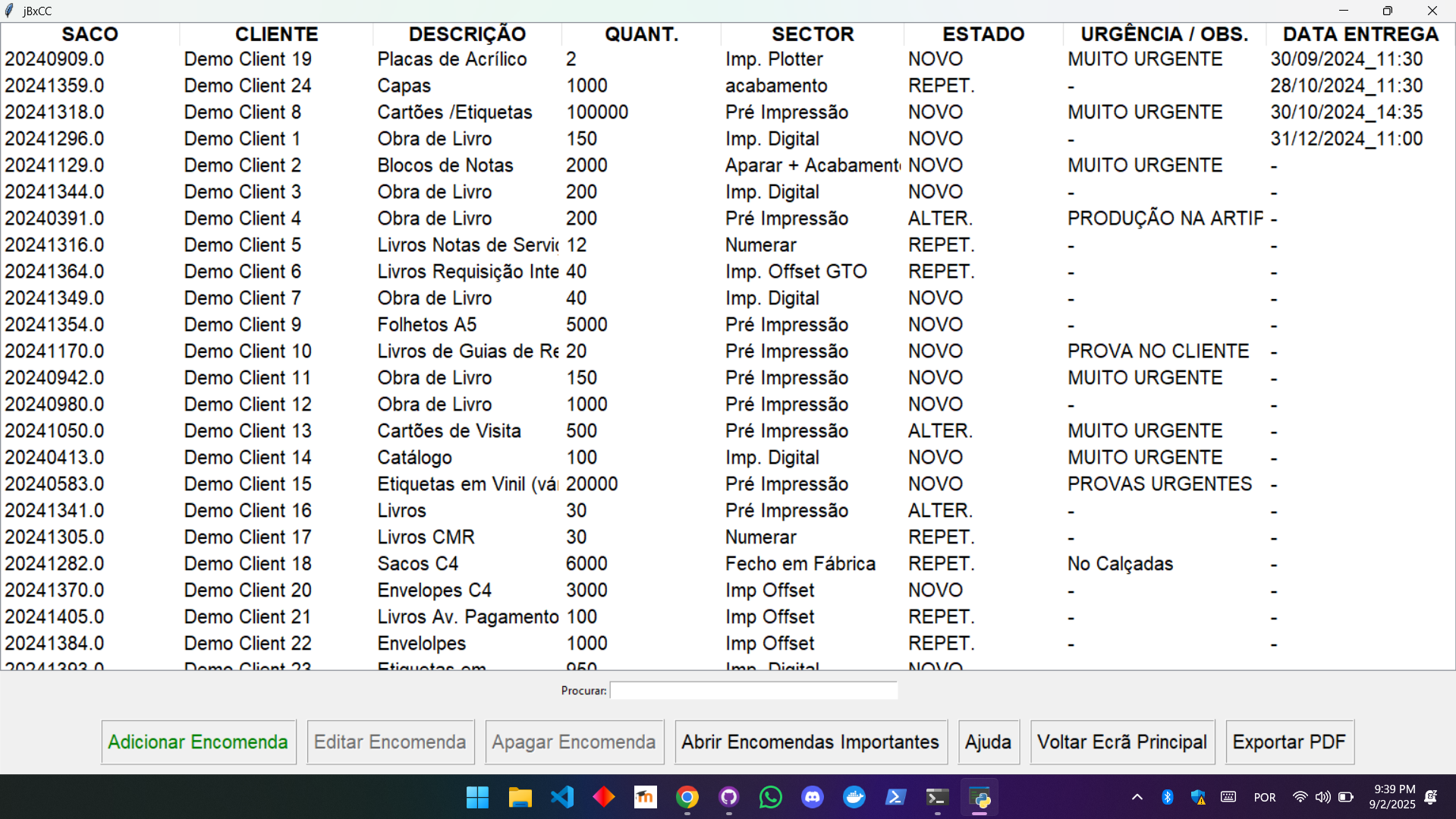This screenshot has height=819, width=1456.
Task: Click Adicionar Encomenda button
Action: [x=198, y=742]
